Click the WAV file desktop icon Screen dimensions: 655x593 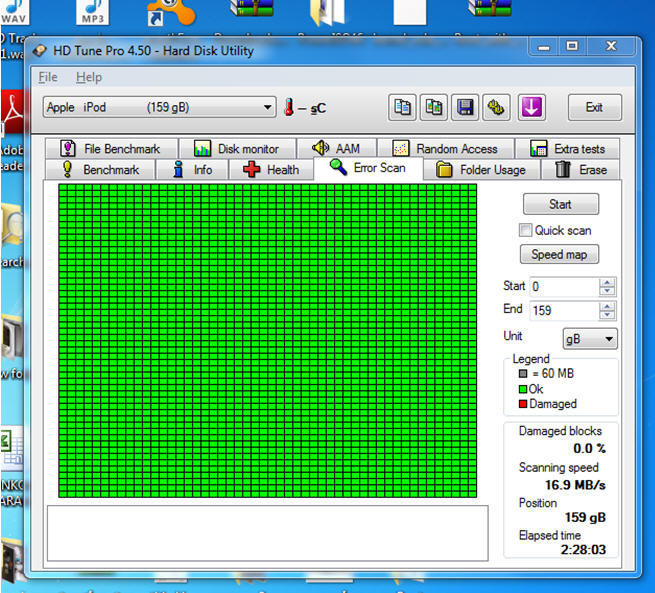pyautogui.click(x=14, y=14)
